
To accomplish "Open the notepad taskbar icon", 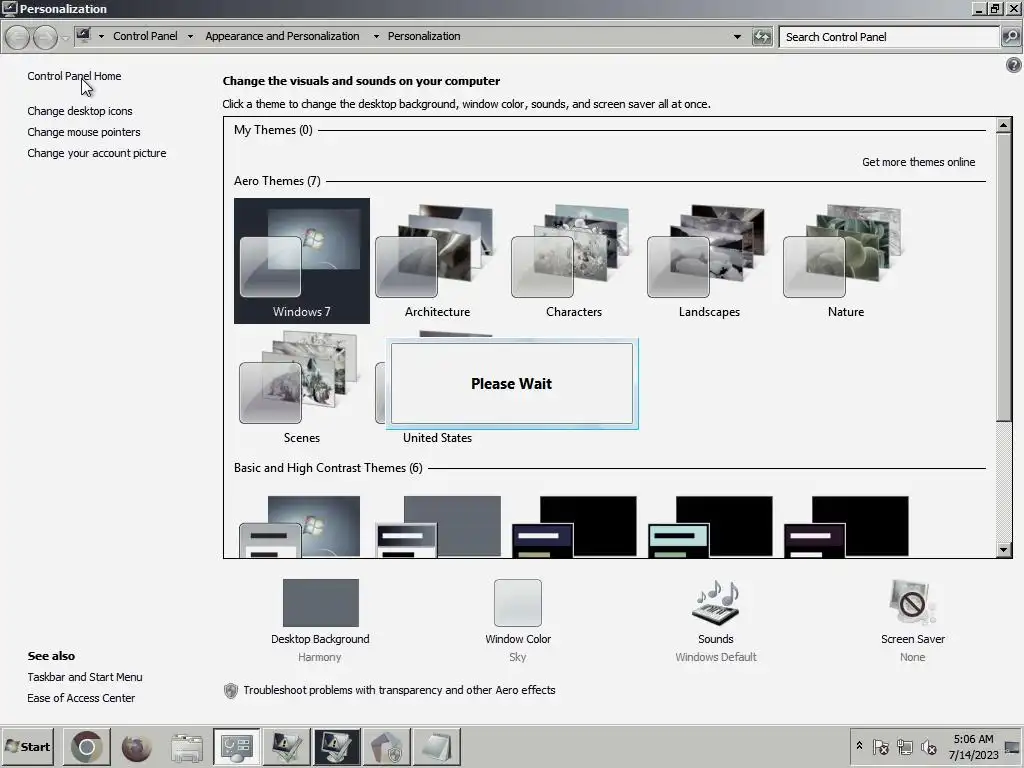I will coord(436,747).
